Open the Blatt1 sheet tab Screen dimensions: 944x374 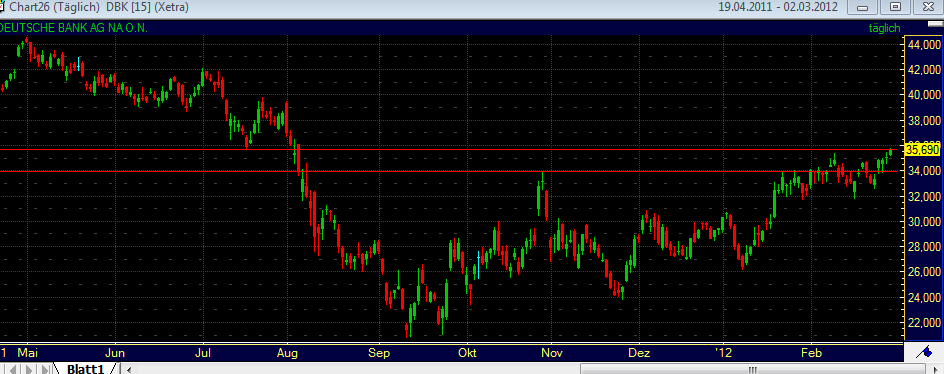click(85, 369)
